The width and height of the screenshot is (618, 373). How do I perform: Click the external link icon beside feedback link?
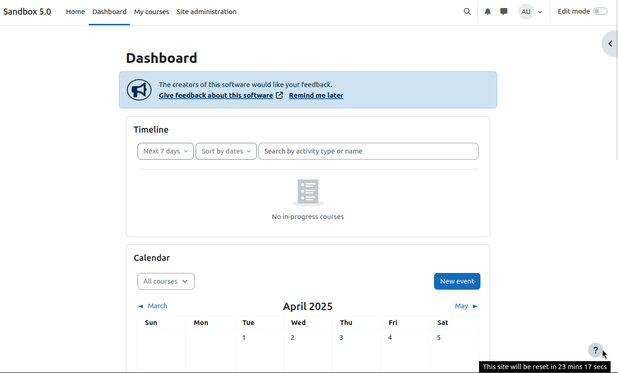coord(279,95)
